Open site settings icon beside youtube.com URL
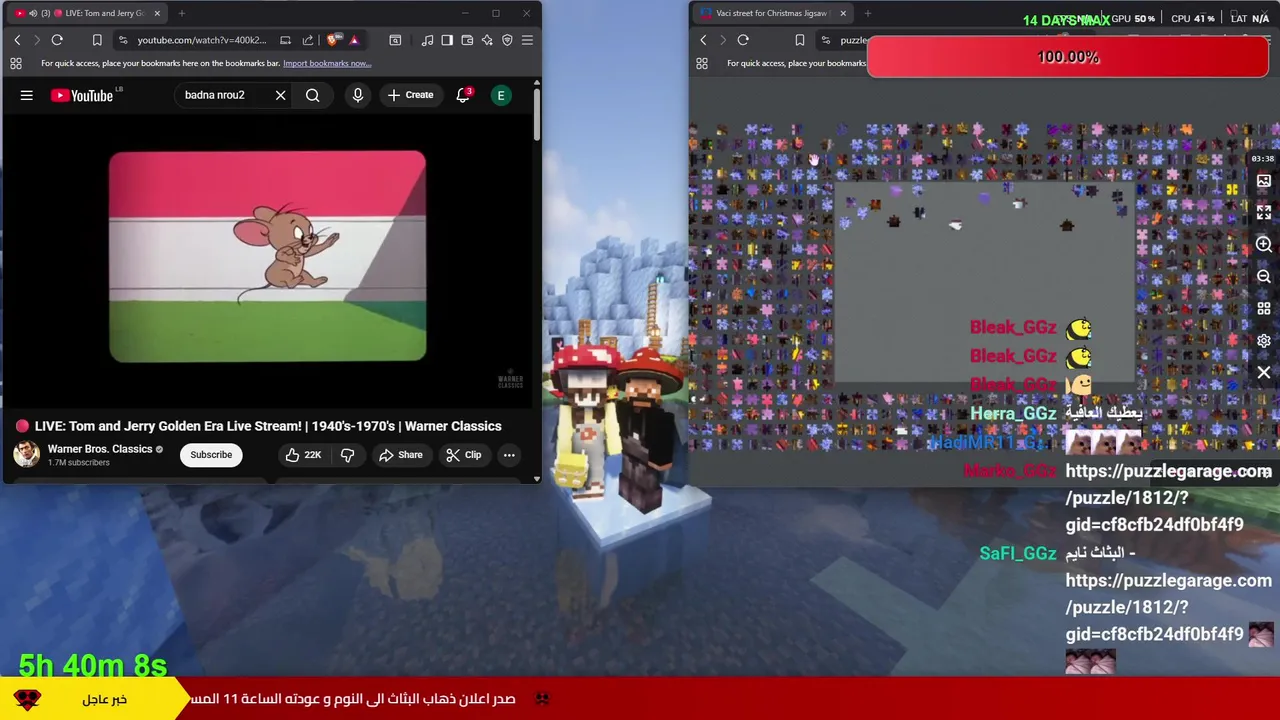 tap(123, 40)
